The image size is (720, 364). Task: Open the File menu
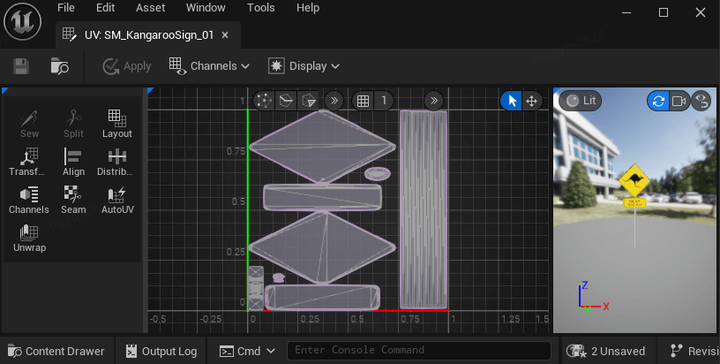[66, 8]
